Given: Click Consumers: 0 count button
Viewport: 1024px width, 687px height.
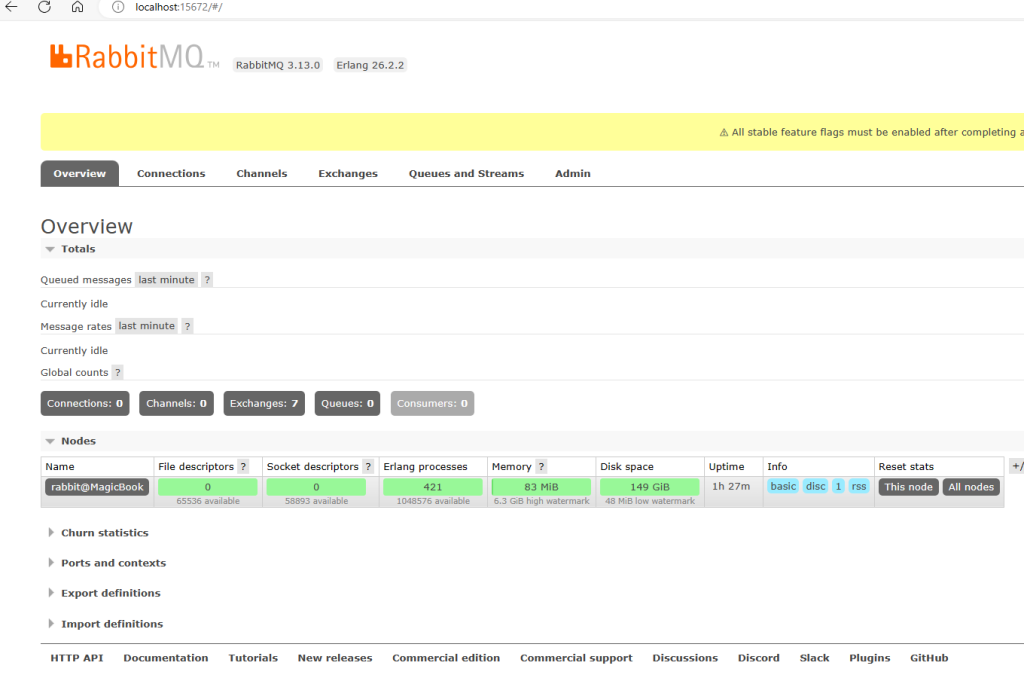Looking at the screenshot, I should (432, 404).
